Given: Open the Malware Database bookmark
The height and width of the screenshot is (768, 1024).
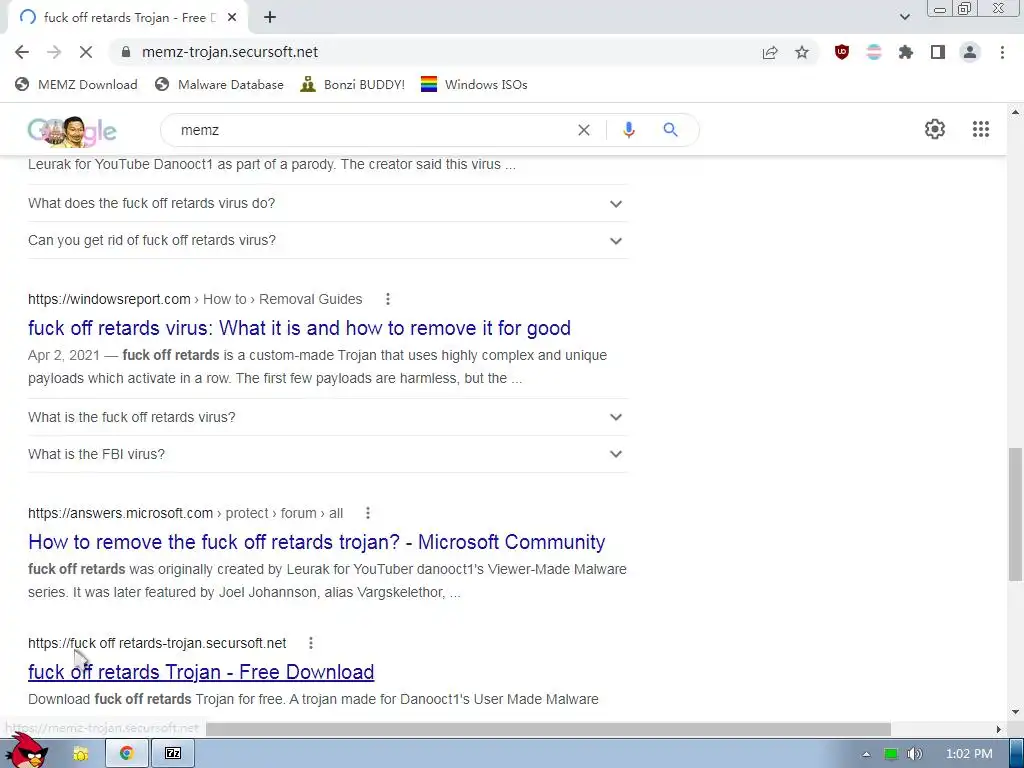Looking at the screenshot, I should pyautogui.click(x=219, y=84).
